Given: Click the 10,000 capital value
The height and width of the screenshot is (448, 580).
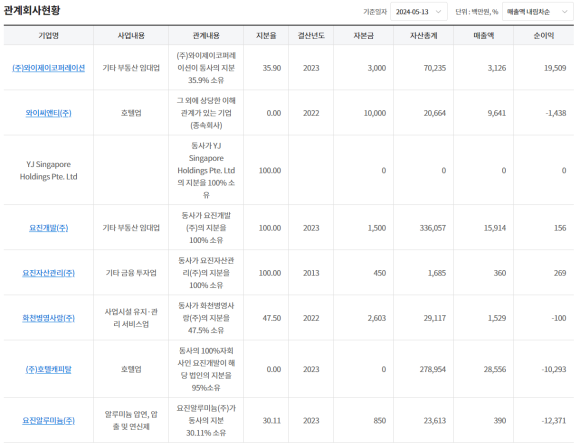Looking at the screenshot, I should [375, 113].
